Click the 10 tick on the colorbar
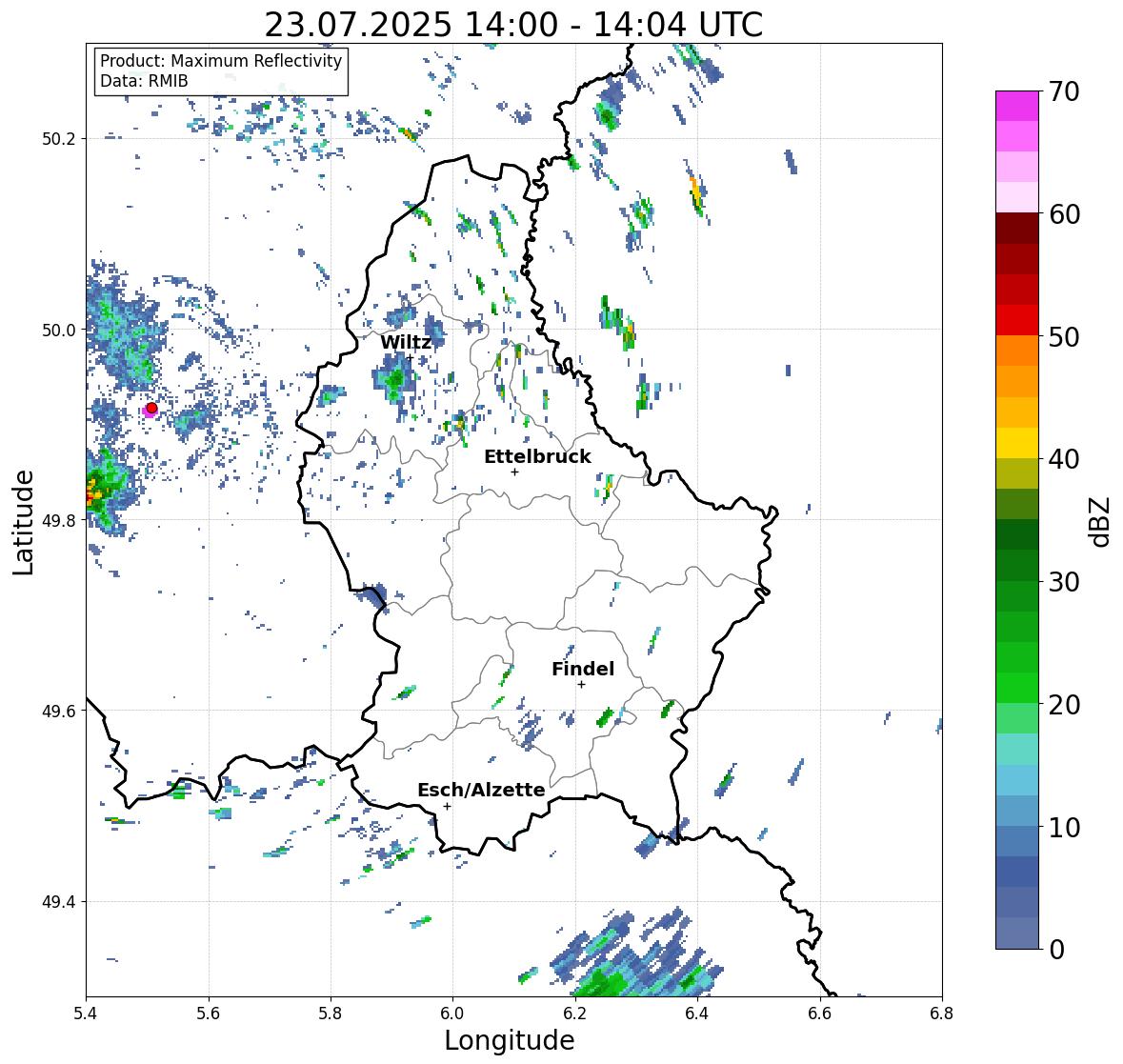This screenshot has width=1123, height=1064. pyautogui.click(x=1064, y=827)
